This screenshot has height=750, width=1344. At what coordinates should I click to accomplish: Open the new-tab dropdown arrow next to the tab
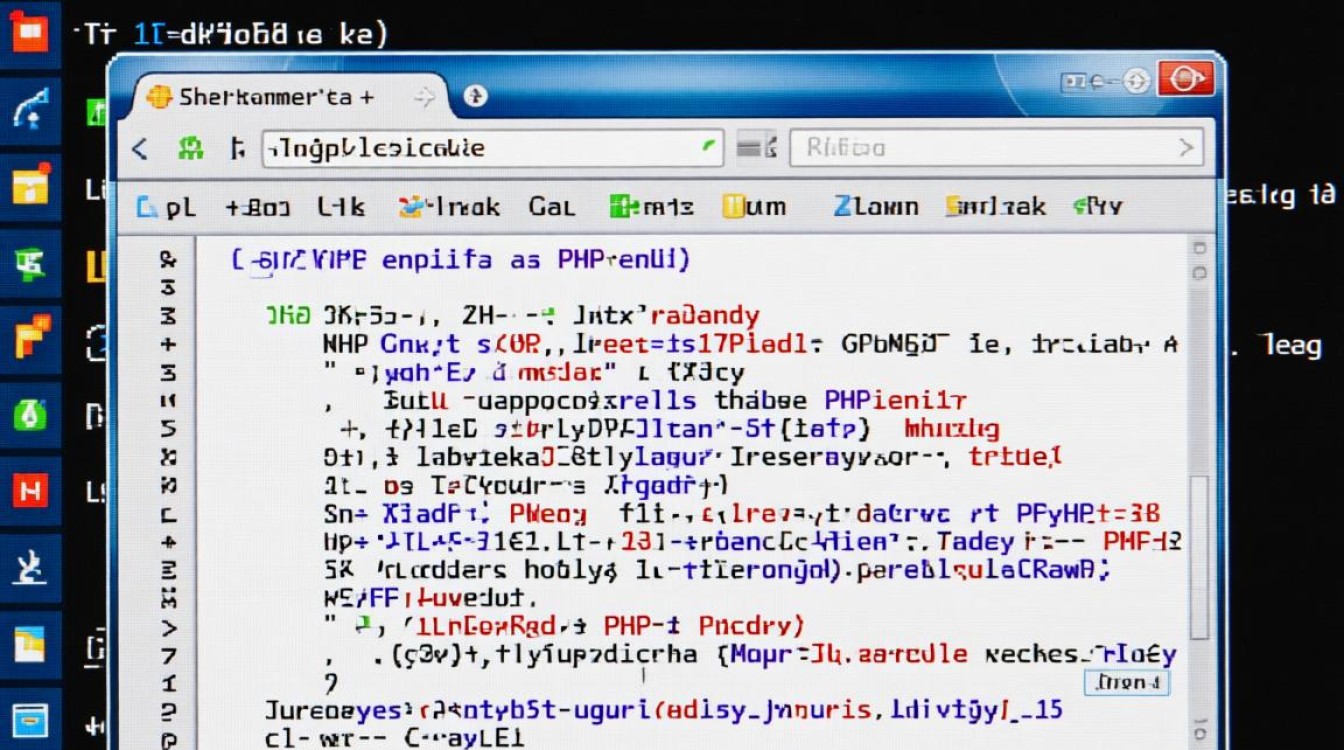tap(425, 97)
